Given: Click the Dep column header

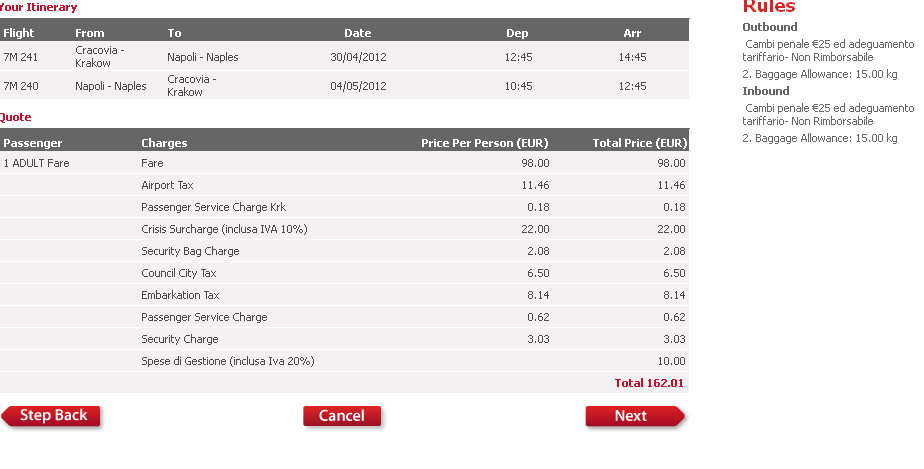Looking at the screenshot, I should coord(517,33).
